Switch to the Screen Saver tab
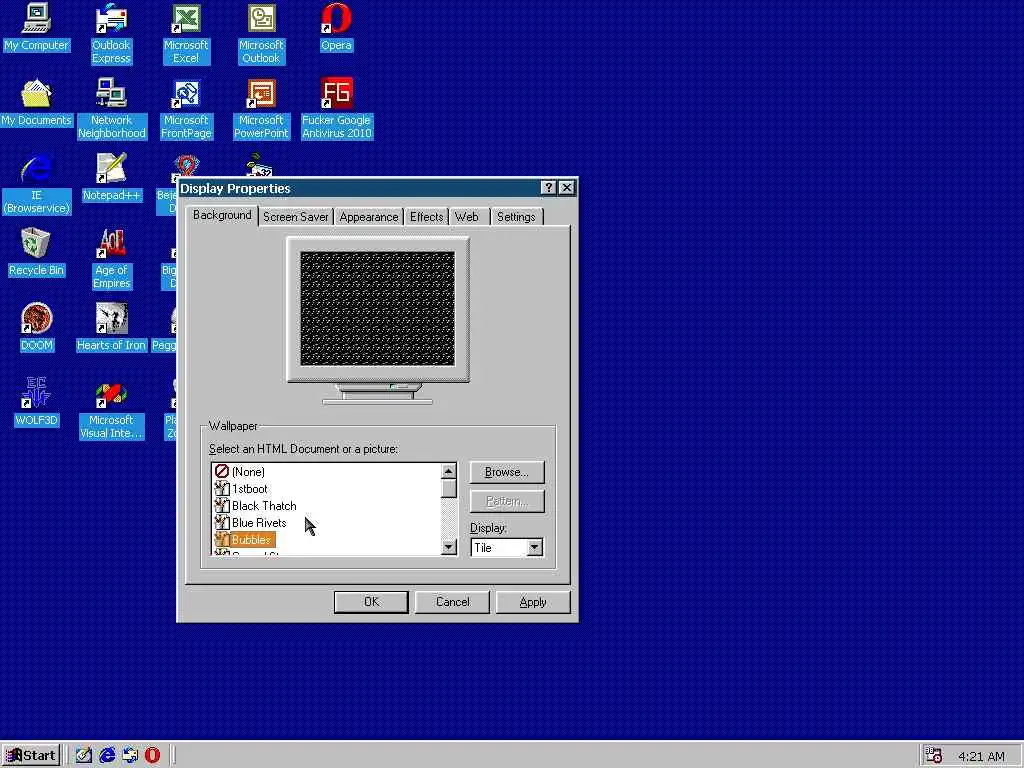 click(296, 217)
